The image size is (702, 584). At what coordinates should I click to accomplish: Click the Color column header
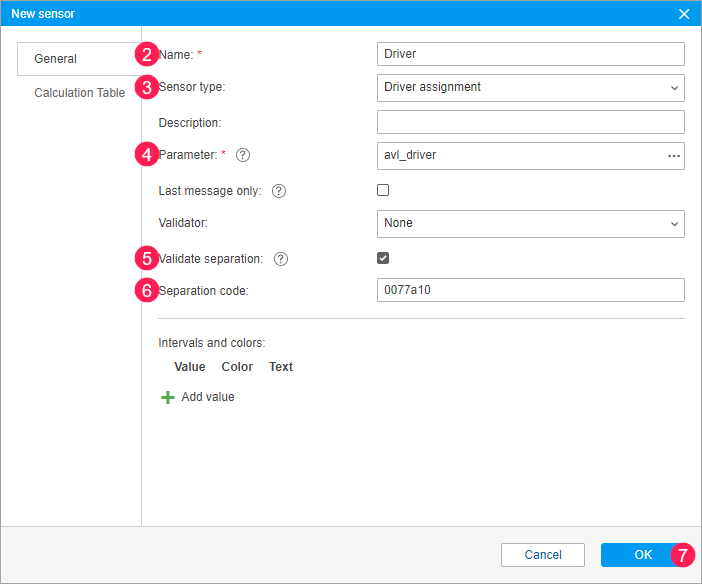(237, 367)
